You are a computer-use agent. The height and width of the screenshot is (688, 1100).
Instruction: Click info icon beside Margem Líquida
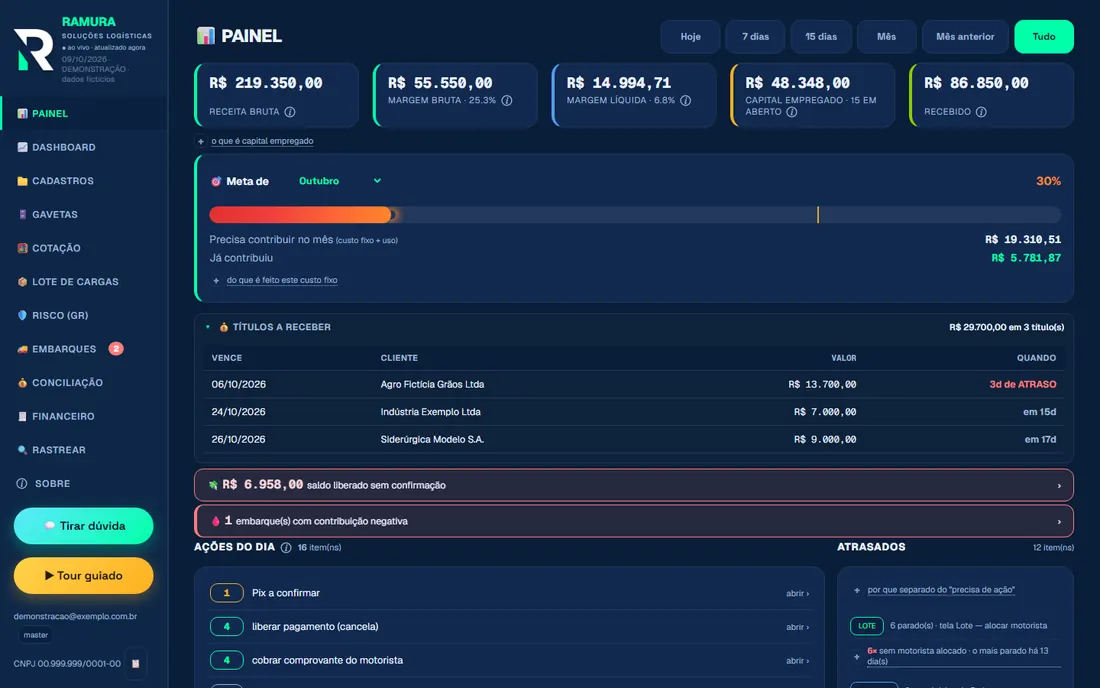click(685, 100)
